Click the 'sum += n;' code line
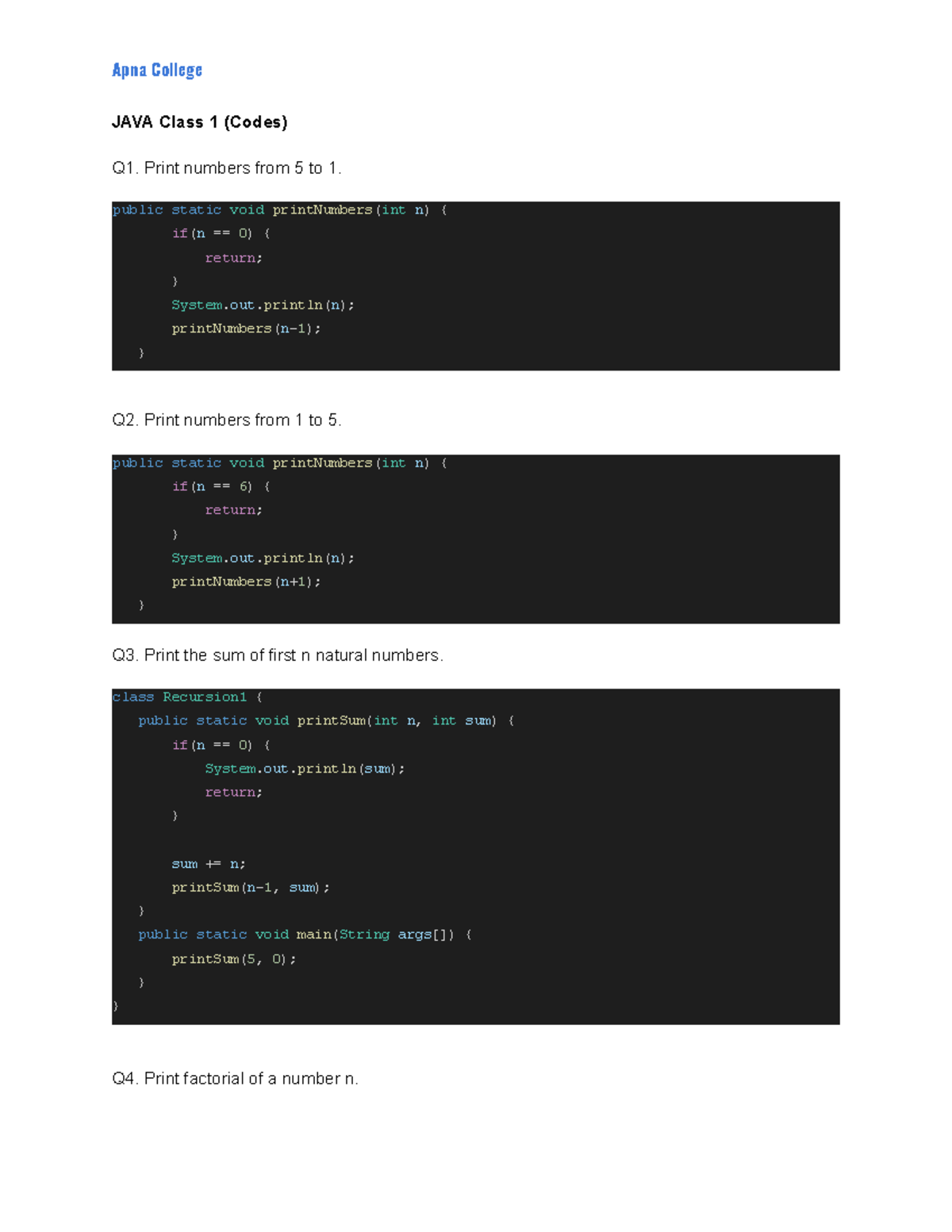Viewport: 952px width, 1232px height. [x=209, y=864]
